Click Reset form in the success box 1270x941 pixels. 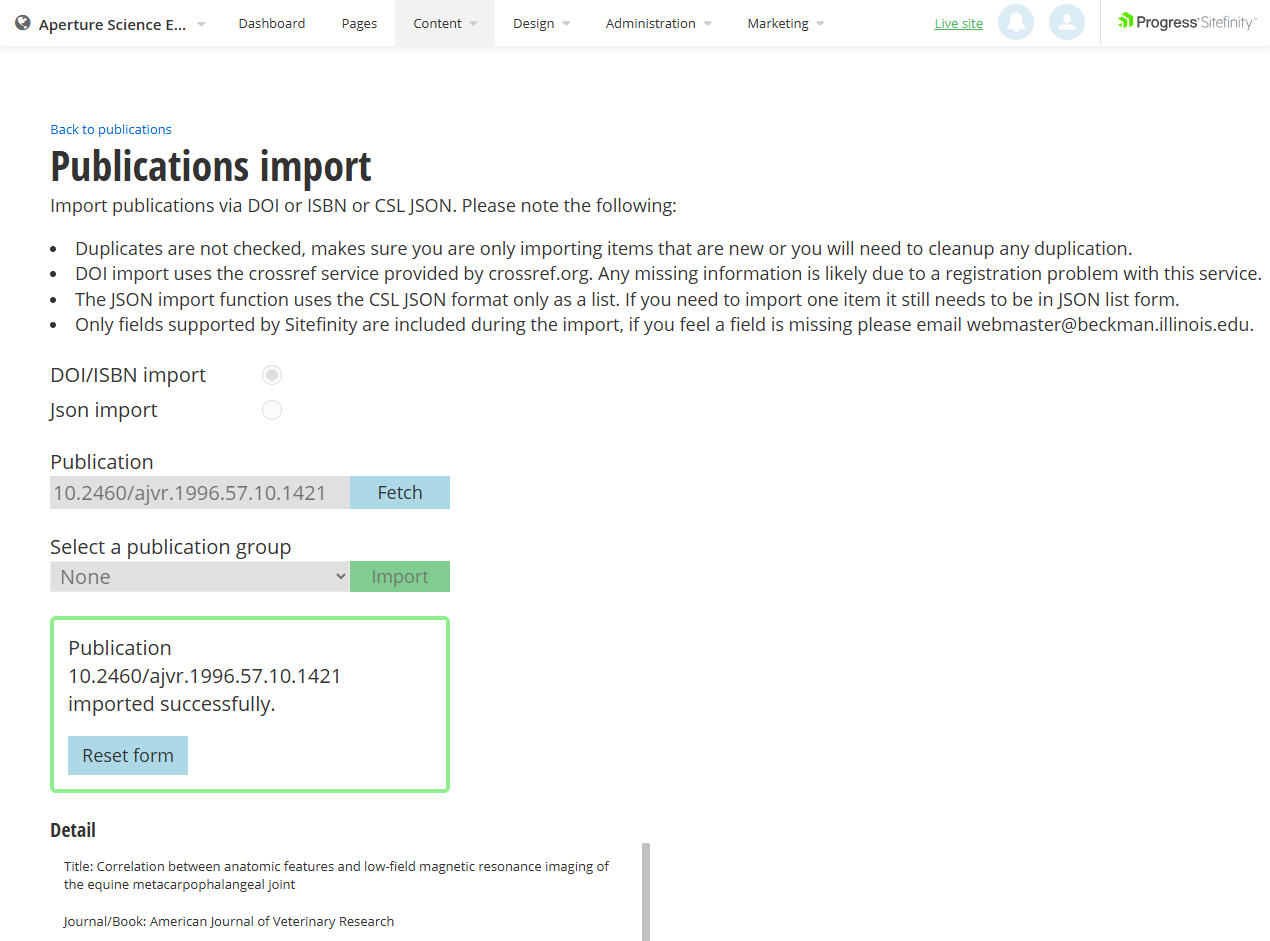click(127, 755)
